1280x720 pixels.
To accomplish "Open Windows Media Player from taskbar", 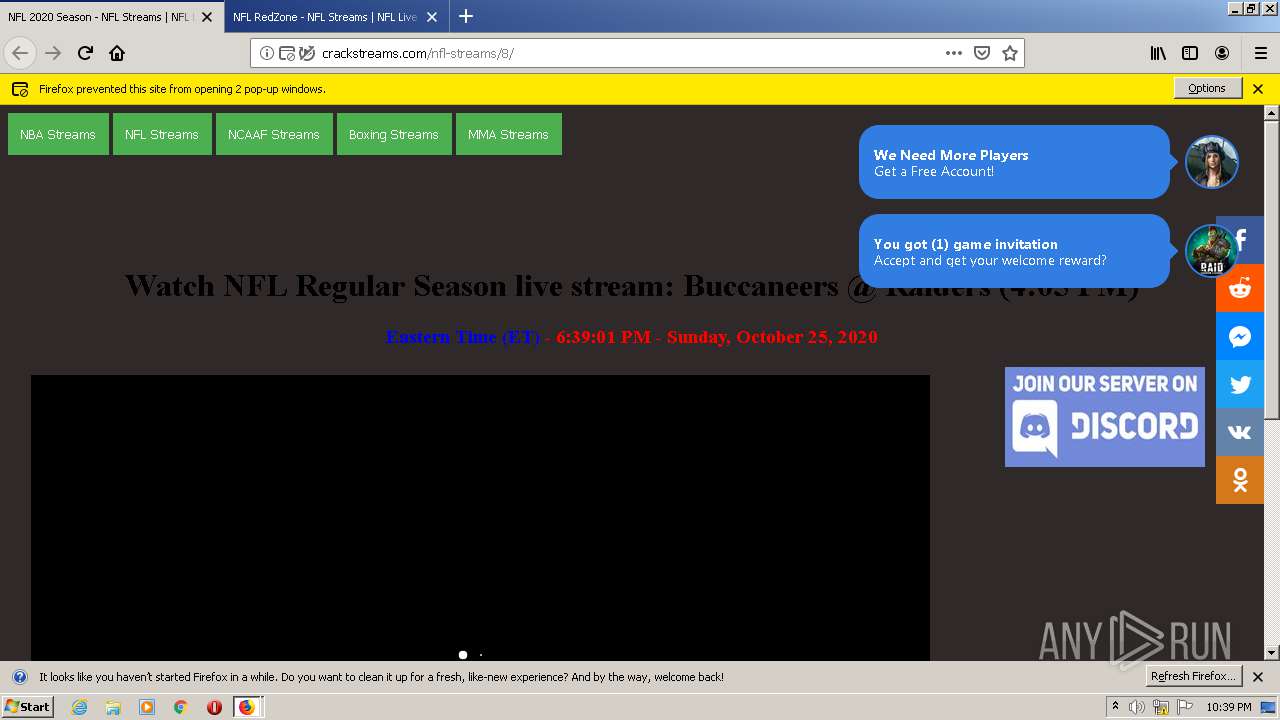I will [147, 707].
